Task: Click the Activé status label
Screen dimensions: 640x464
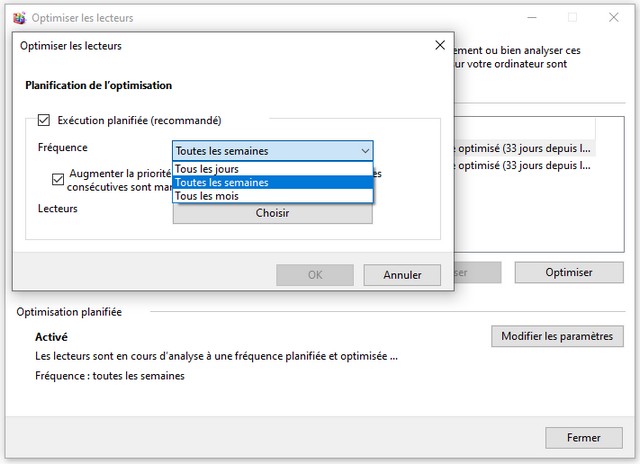Action: (x=51, y=337)
